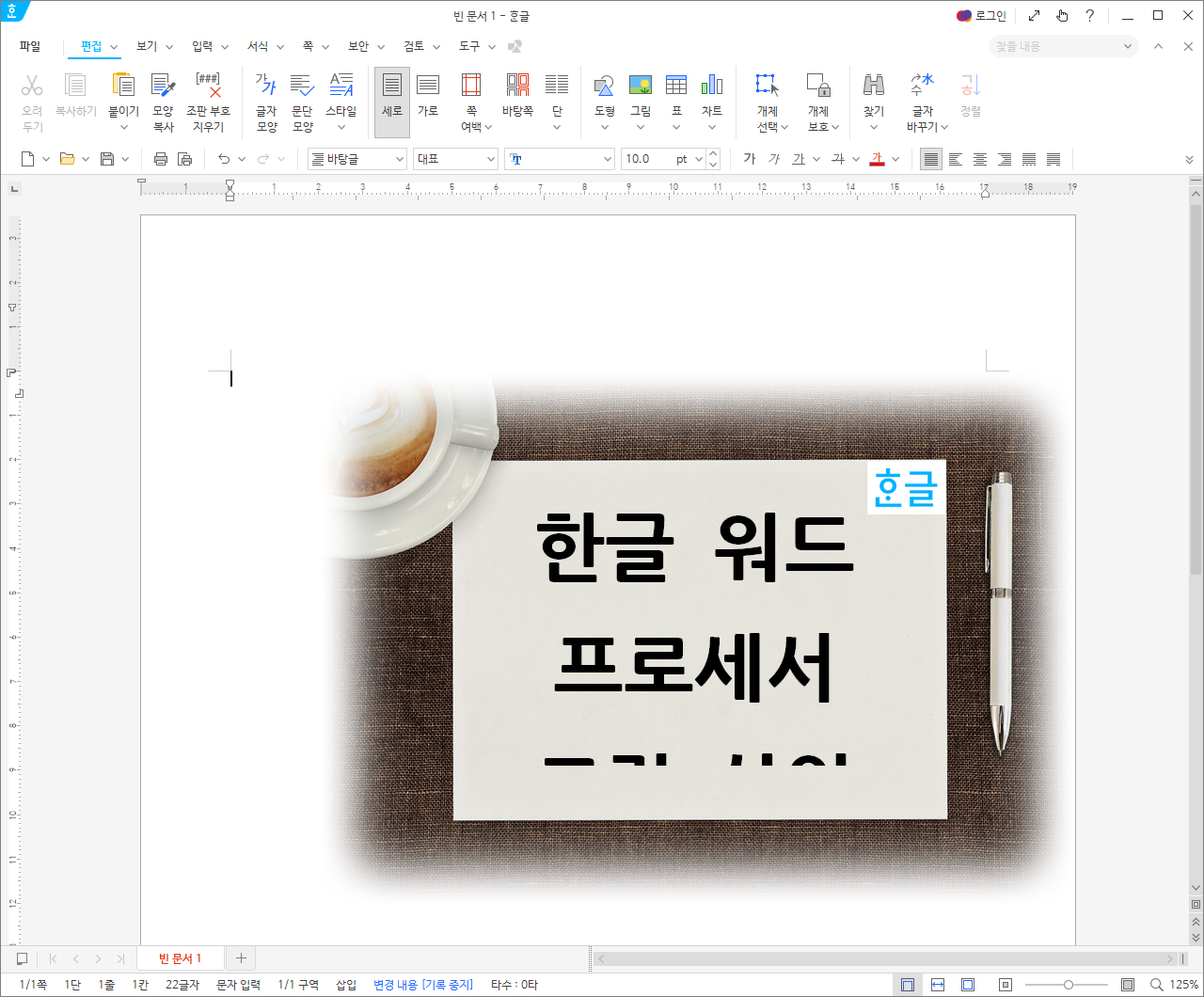This screenshot has height=997, width=1204.
Task: Open the 보기 menu
Action: pyautogui.click(x=147, y=46)
